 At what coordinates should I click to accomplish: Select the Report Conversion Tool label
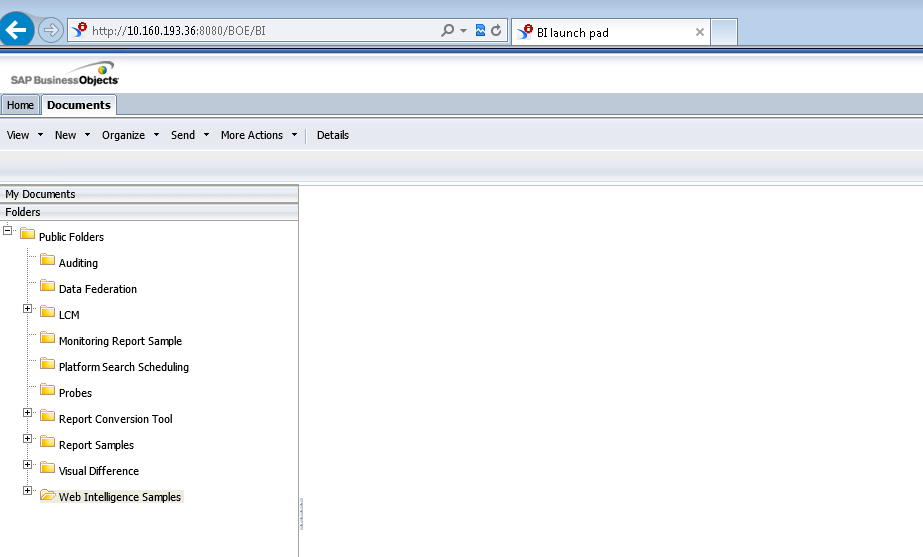[x=115, y=419]
